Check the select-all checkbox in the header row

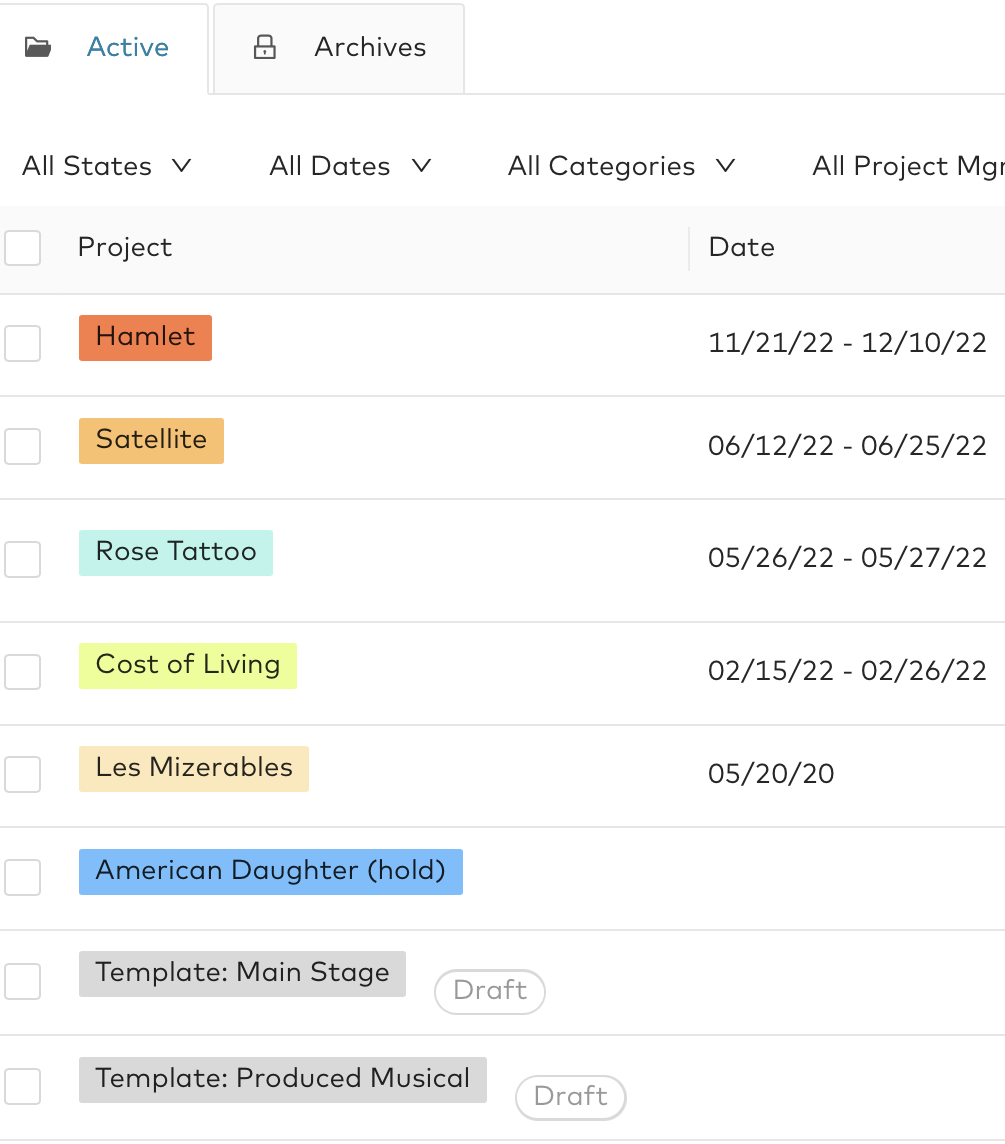[22, 248]
